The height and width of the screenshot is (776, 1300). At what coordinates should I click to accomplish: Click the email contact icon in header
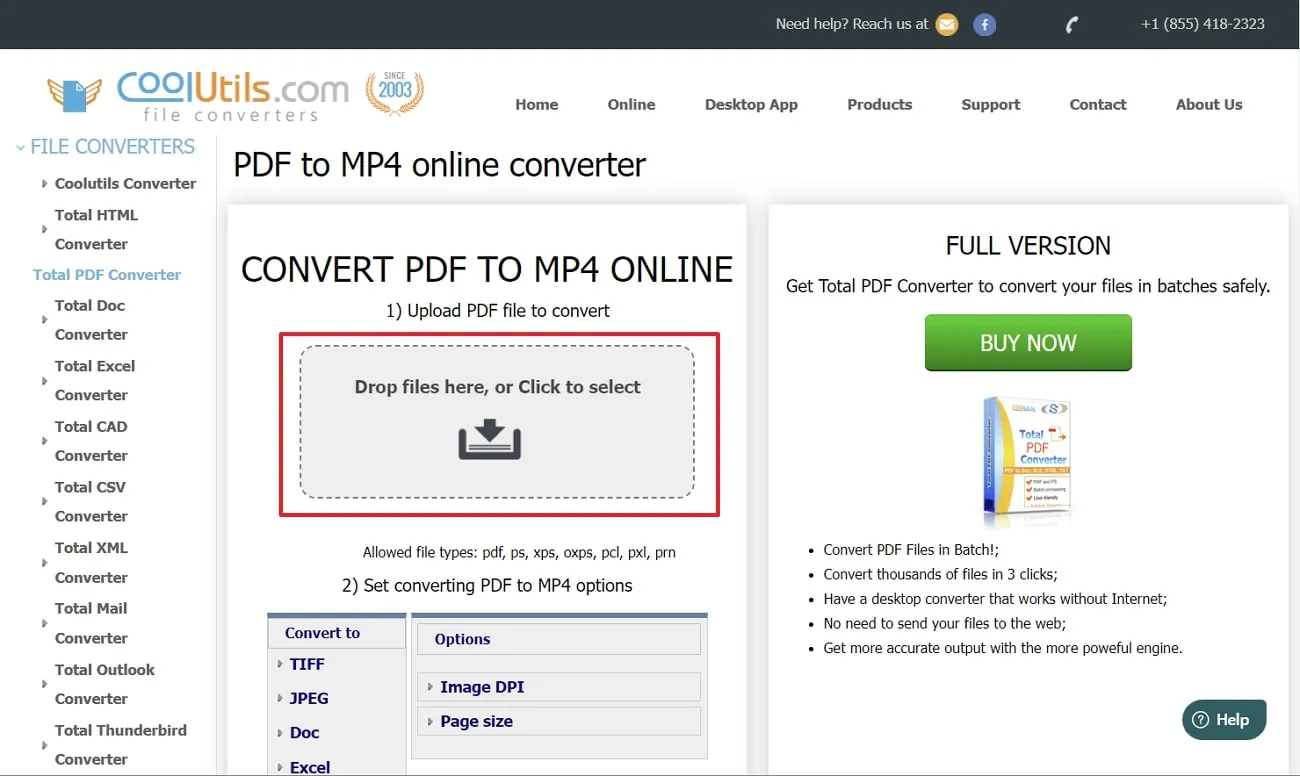tap(946, 24)
